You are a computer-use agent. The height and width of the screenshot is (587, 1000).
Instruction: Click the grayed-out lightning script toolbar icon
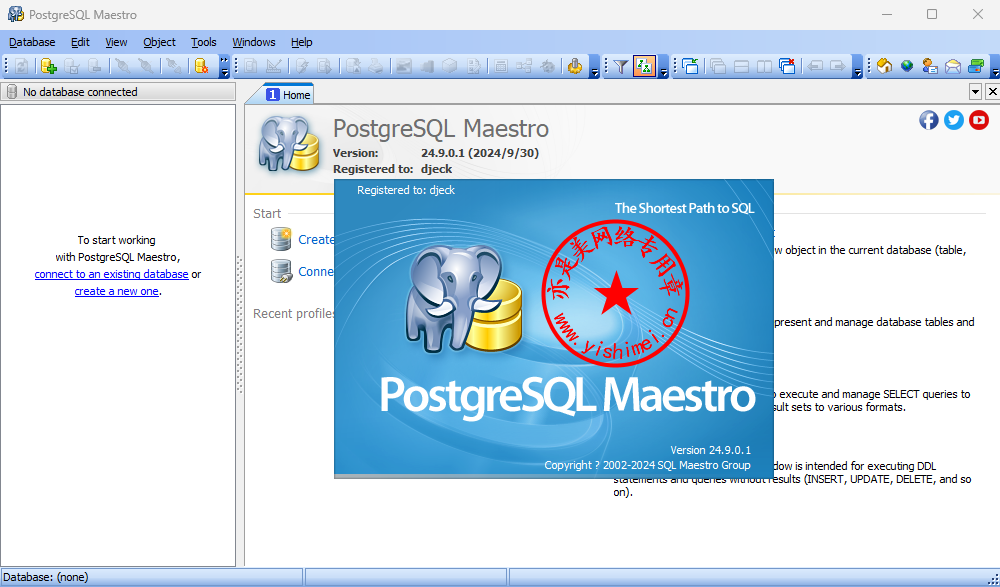click(302, 66)
